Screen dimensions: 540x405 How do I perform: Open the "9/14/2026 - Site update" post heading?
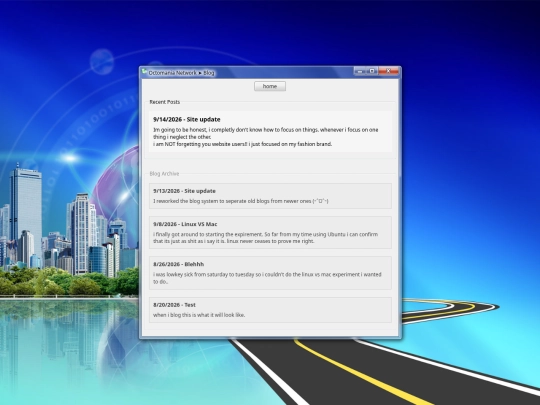(x=187, y=120)
